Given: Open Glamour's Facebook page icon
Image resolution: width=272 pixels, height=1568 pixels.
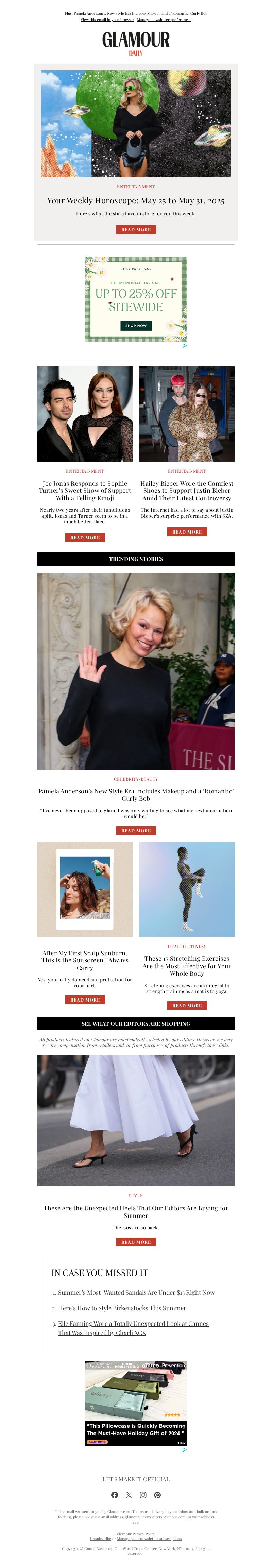Looking at the screenshot, I should click(x=115, y=1494).
